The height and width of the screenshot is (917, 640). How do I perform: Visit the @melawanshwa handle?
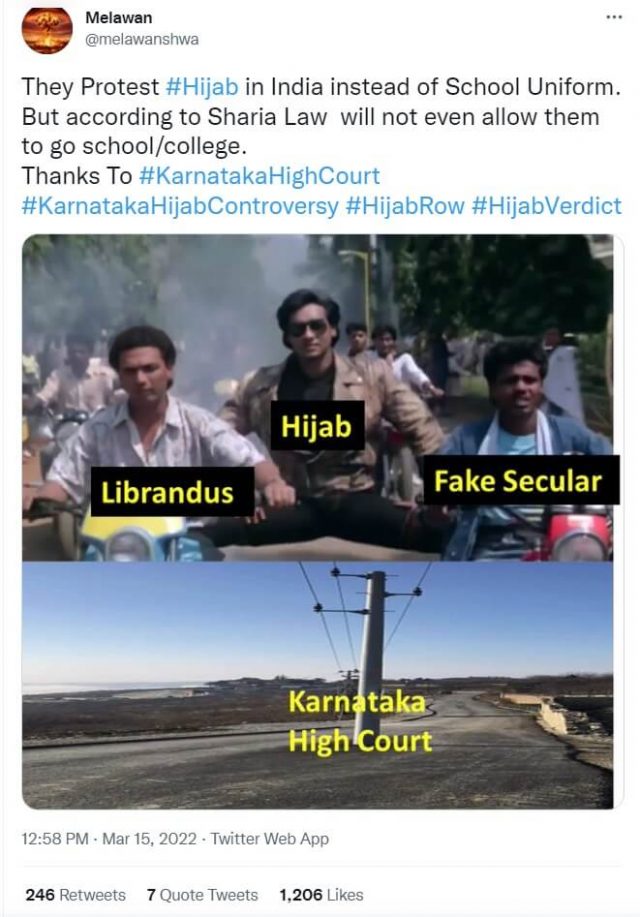point(142,39)
